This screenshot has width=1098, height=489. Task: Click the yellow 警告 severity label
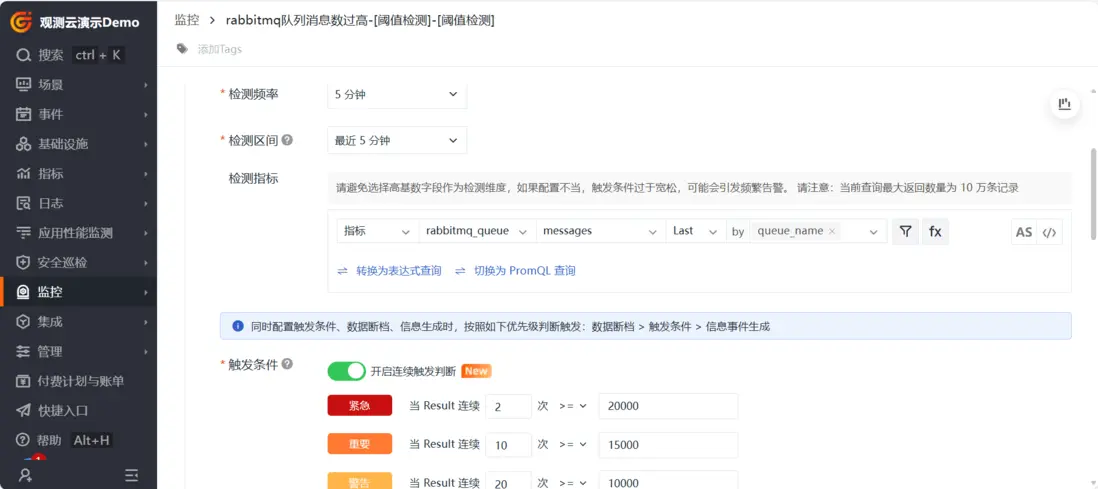[x=359, y=481]
